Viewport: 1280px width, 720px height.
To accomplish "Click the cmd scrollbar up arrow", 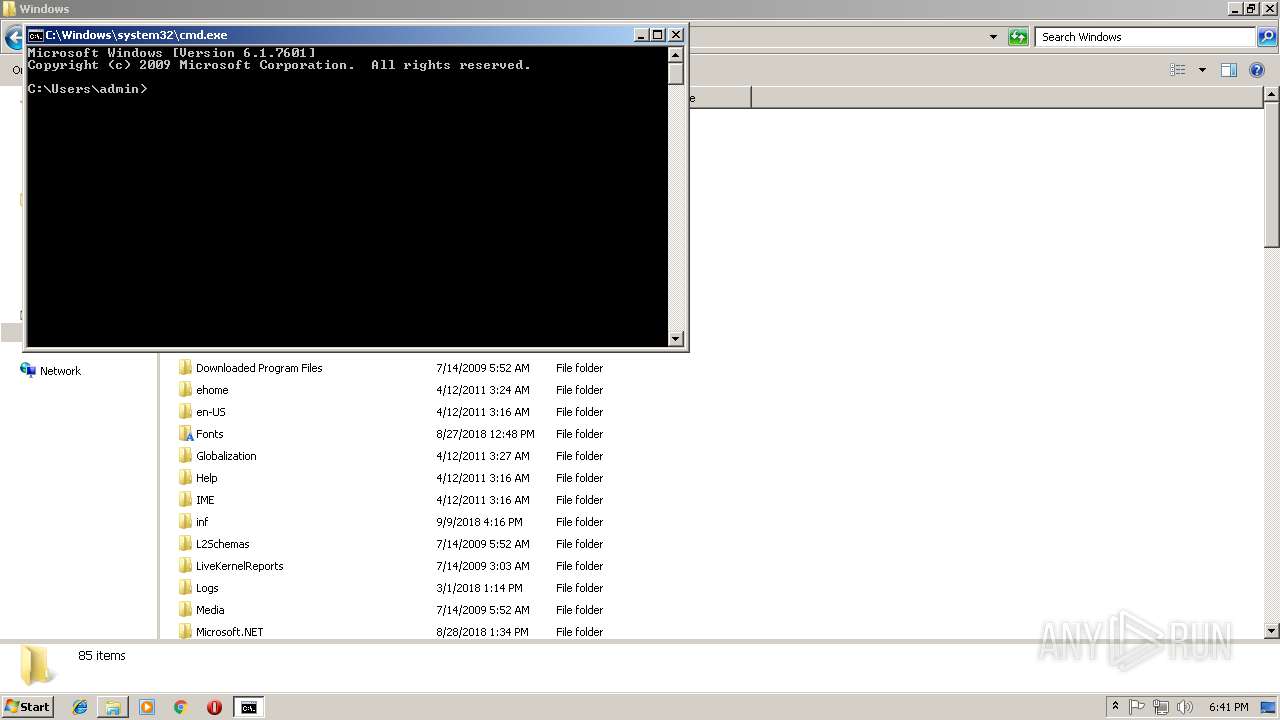I will (x=676, y=55).
